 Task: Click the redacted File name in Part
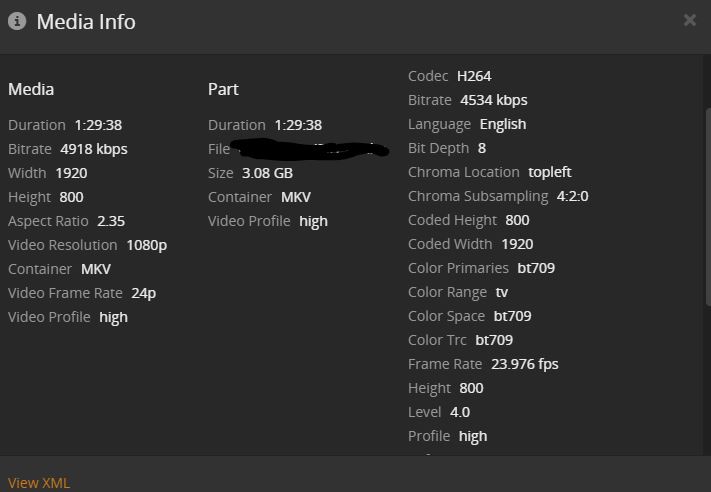pyautogui.click(x=310, y=150)
